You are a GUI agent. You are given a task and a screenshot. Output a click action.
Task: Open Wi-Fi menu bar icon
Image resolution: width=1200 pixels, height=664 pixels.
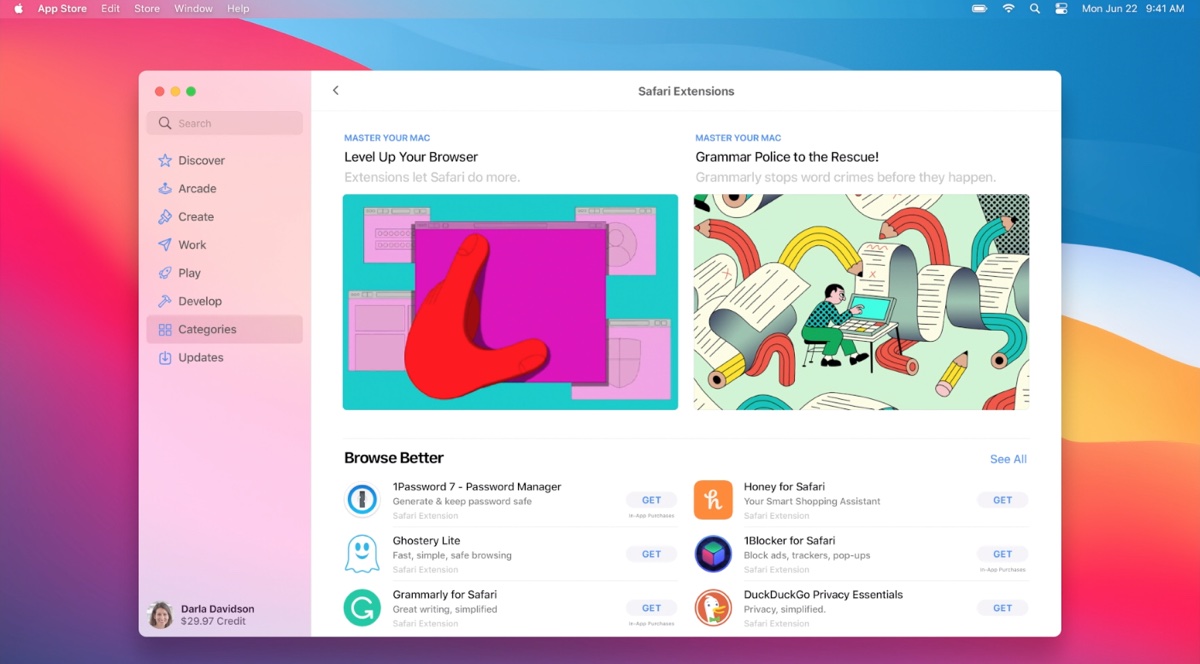tap(1008, 8)
